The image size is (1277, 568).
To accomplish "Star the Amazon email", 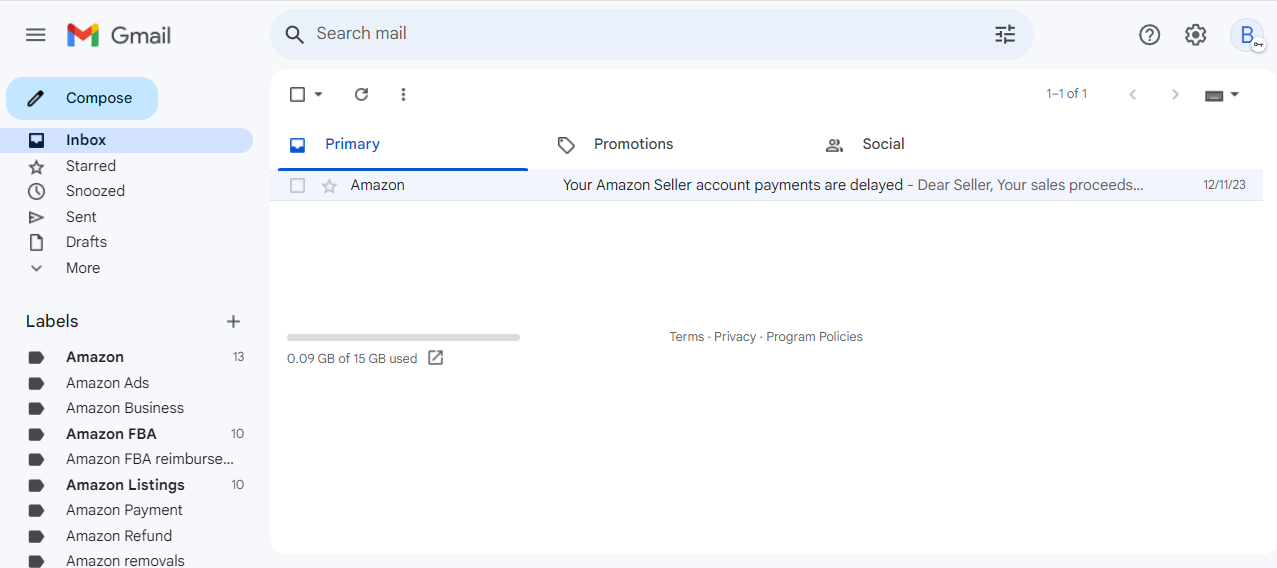I will pos(329,185).
